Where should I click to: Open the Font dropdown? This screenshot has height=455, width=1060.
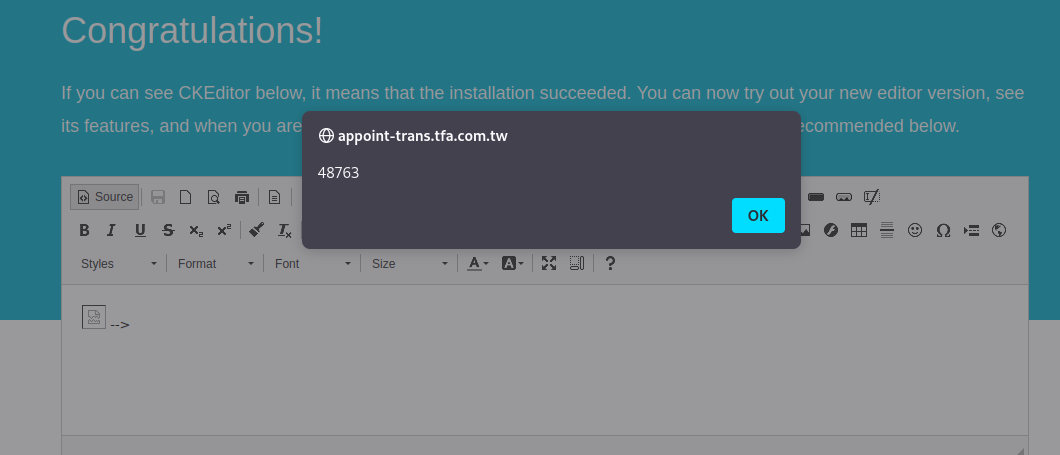pyautogui.click(x=312, y=264)
